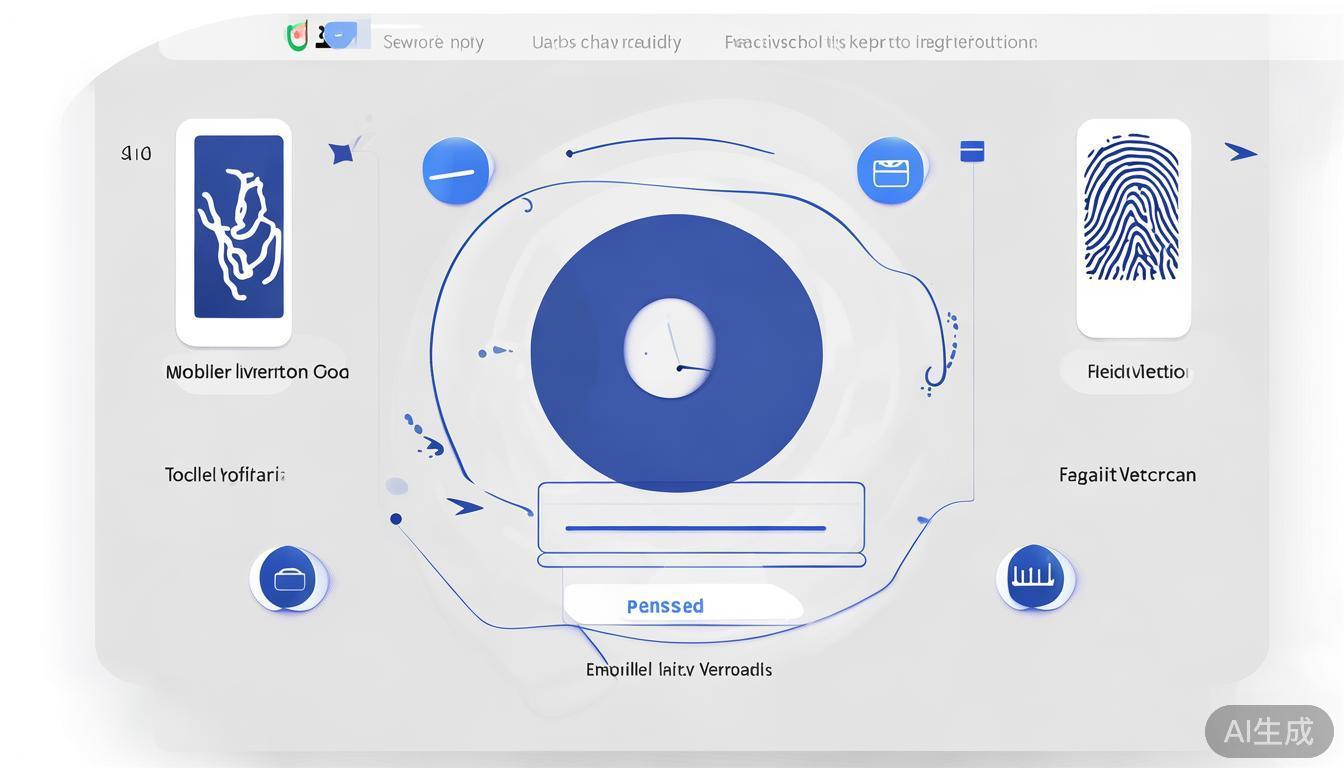Click the white clock dial in center
This screenshot has width=1344, height=768.
click(669, 348)
